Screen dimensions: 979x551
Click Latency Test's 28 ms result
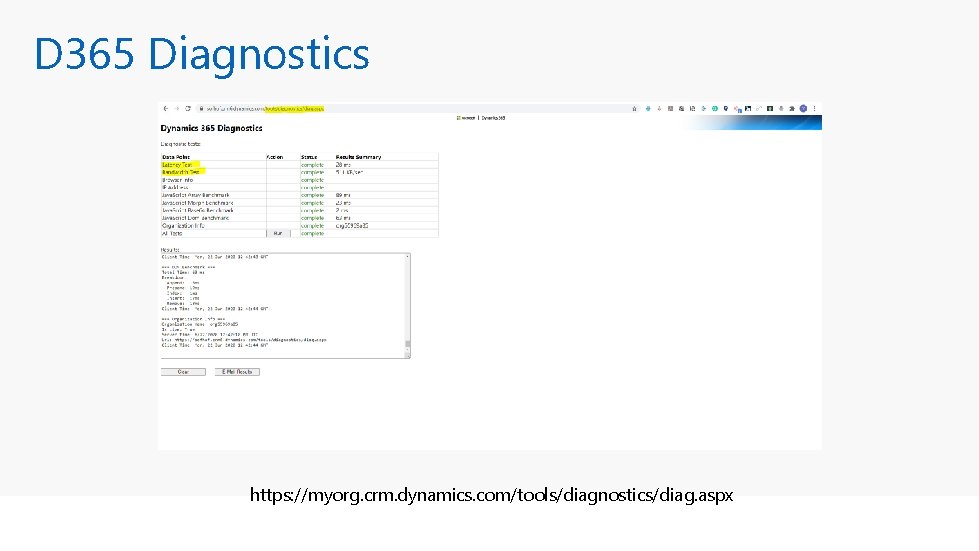click(x=343, y=165)
